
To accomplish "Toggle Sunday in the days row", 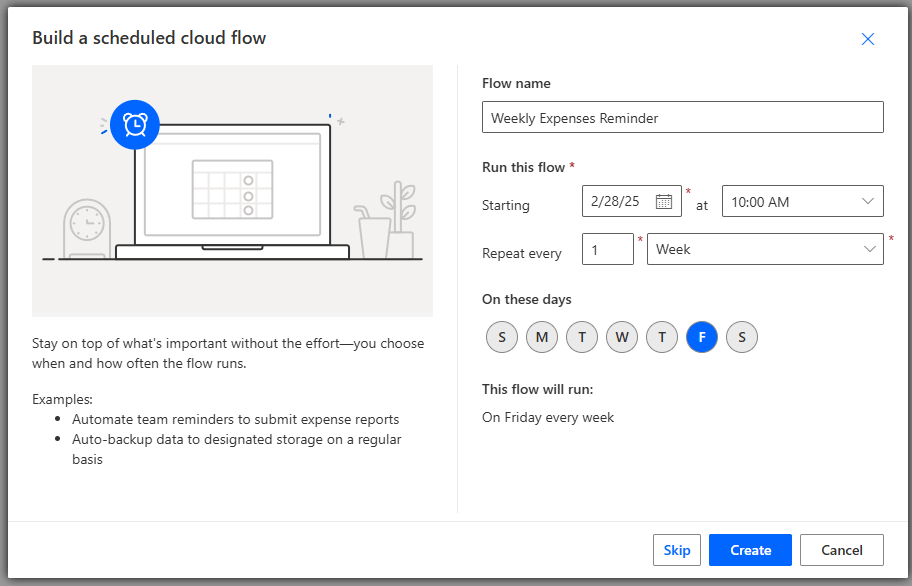I will (502, 337).
